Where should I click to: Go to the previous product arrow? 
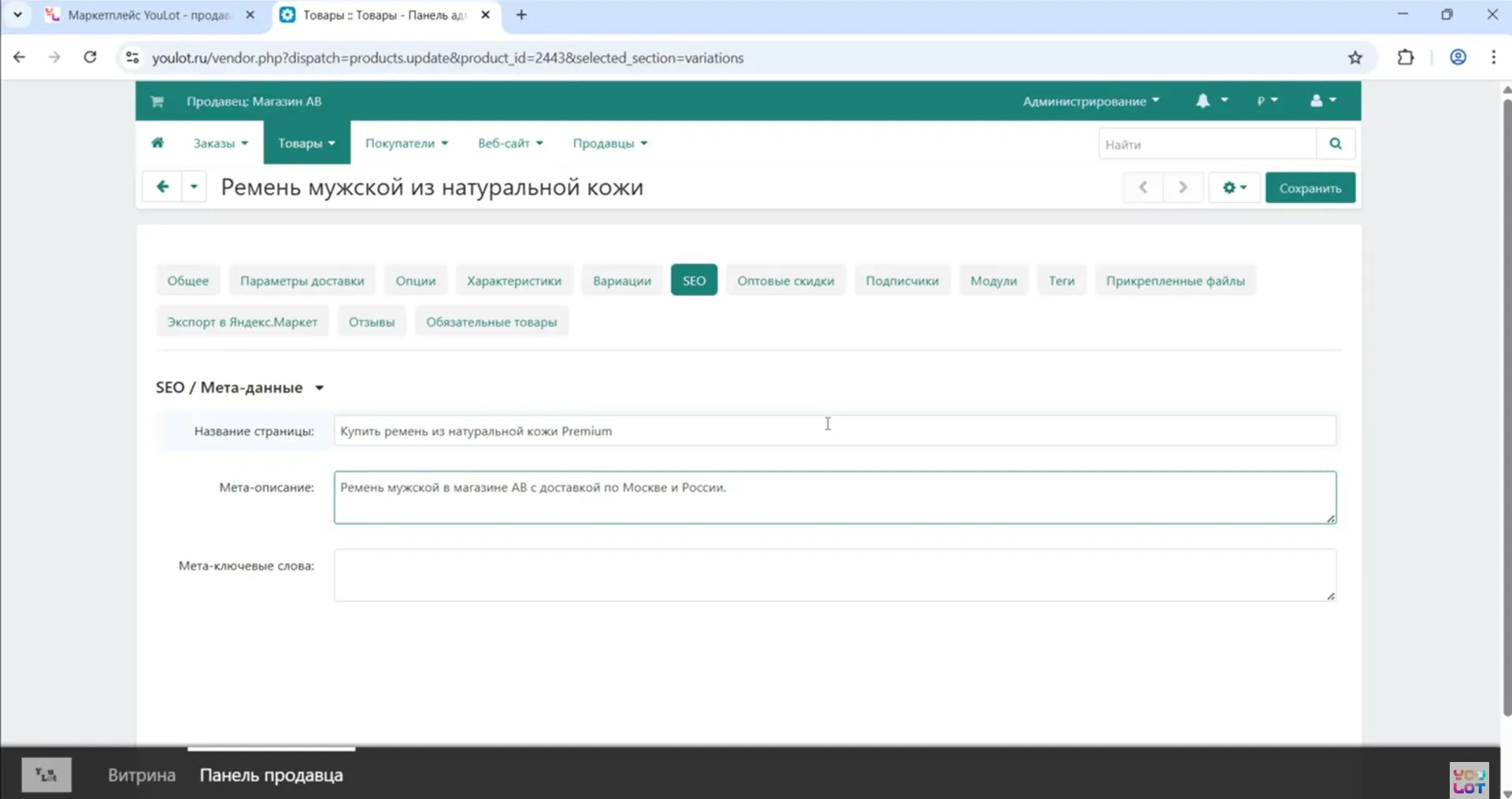pyautogui.click(x=1143, y=188)
